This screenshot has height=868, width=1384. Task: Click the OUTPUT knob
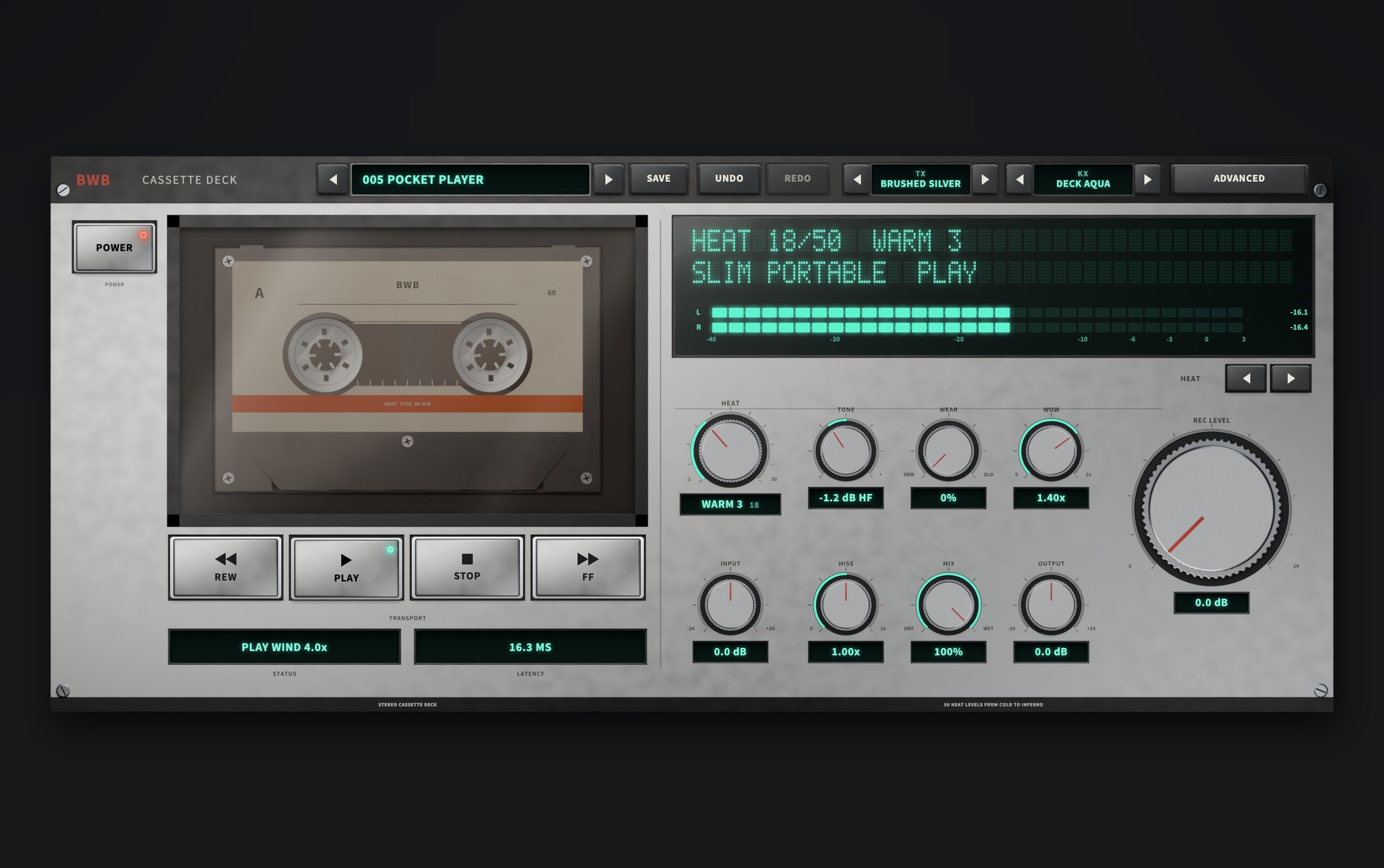point(1051,605)
